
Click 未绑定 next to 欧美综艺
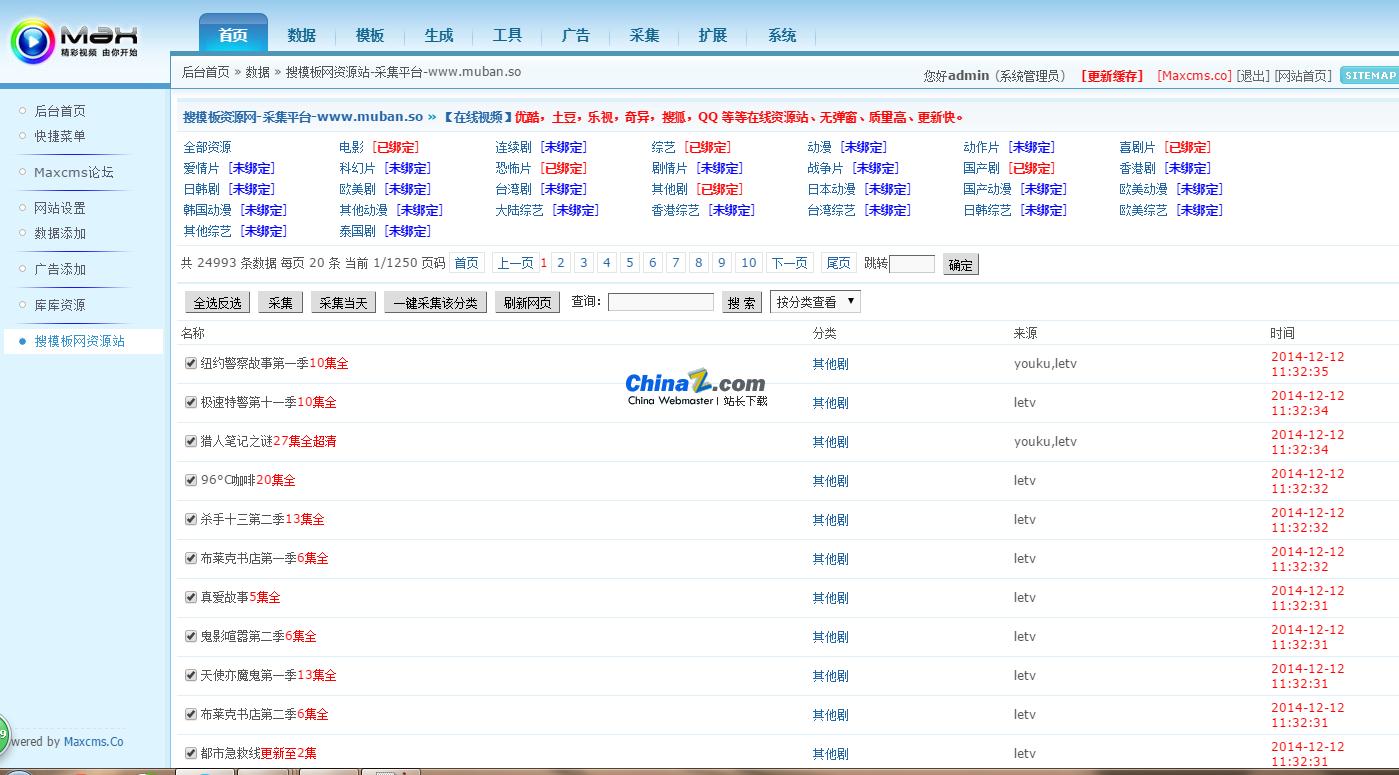[x=1200, y=210]
